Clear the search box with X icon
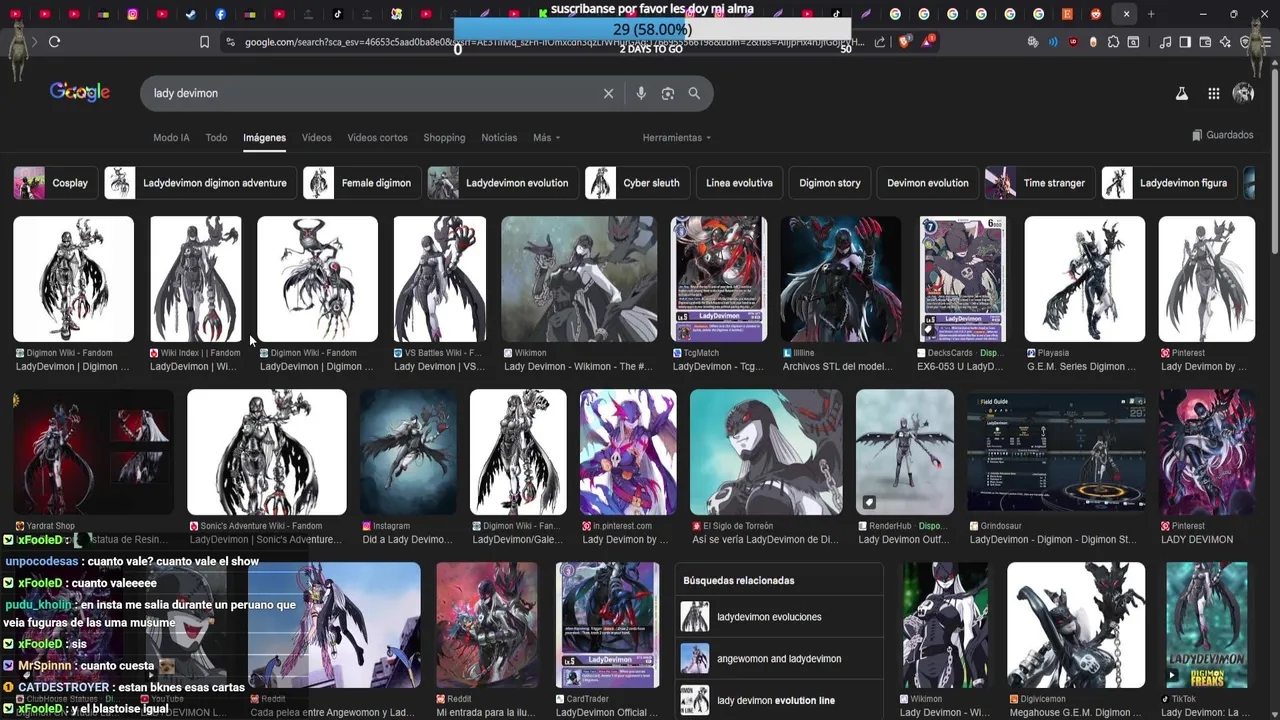This screenshot has width=1280, height=720. point(608,93)
